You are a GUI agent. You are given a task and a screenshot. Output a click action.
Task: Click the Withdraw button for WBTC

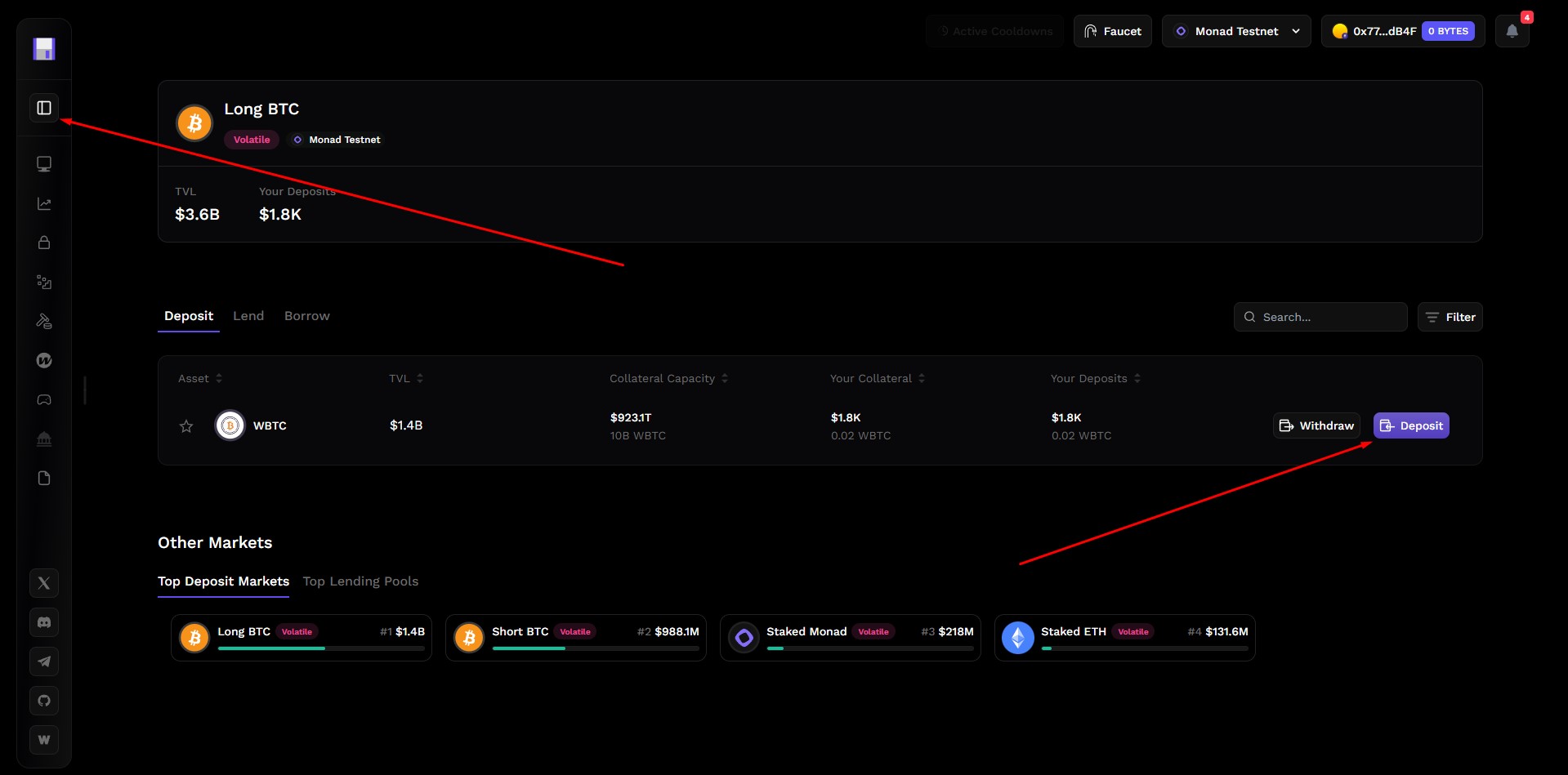1316,425
